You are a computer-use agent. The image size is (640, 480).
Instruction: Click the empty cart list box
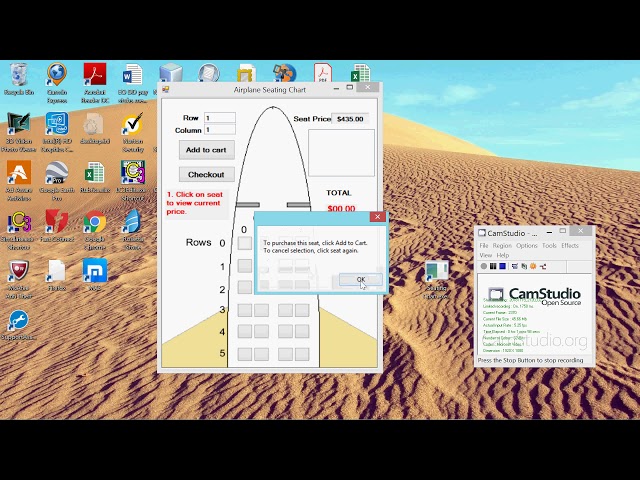(x=341, y=153)
